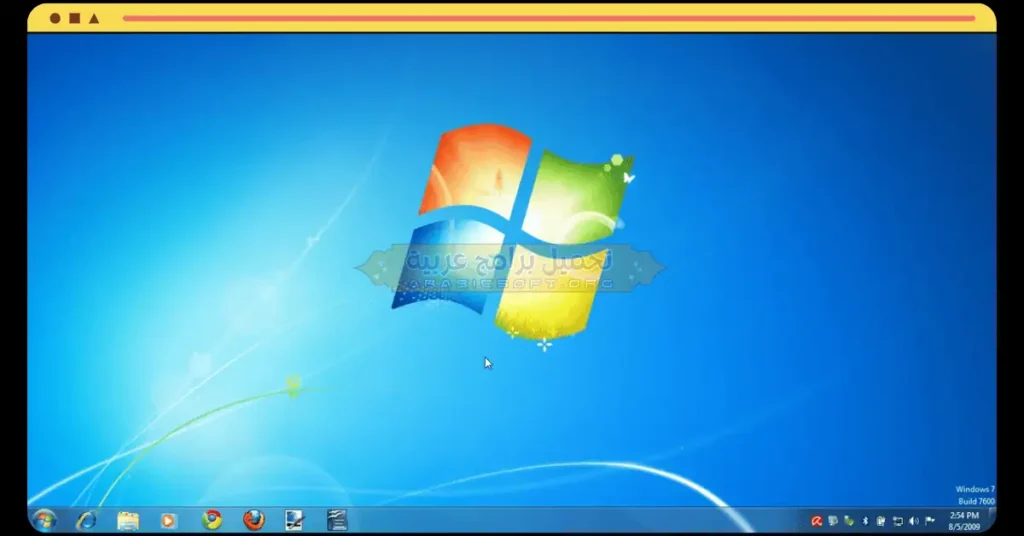The height and width of the screenshot is (536, 1024).
Task: Launch Windows Media Player from taskbar
Action: [168, 520]
